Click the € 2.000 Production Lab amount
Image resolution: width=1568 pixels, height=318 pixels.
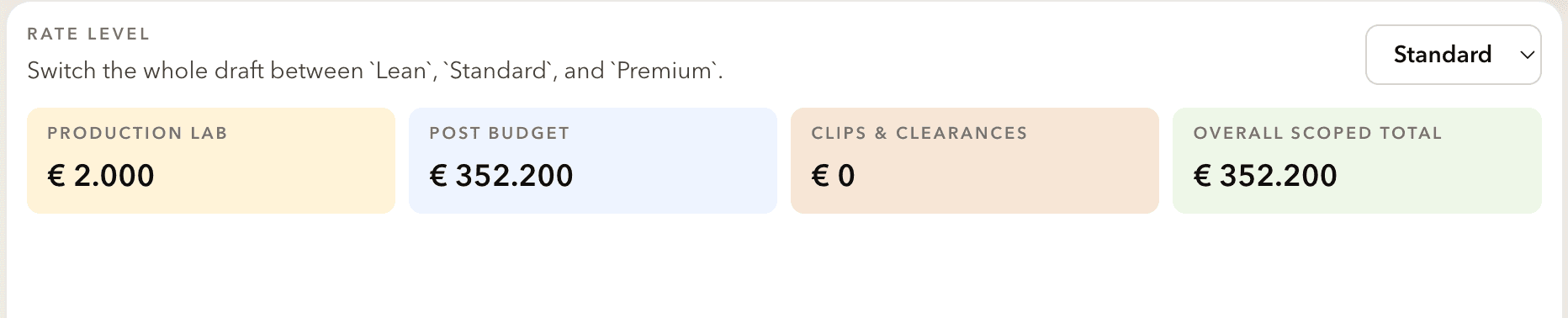(x=101, y=176)
